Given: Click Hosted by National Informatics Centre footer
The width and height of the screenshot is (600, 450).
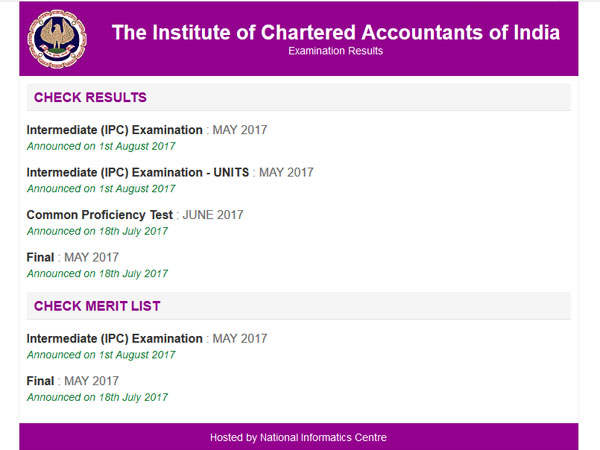Looking at the screenshot, I should (298, 438).
